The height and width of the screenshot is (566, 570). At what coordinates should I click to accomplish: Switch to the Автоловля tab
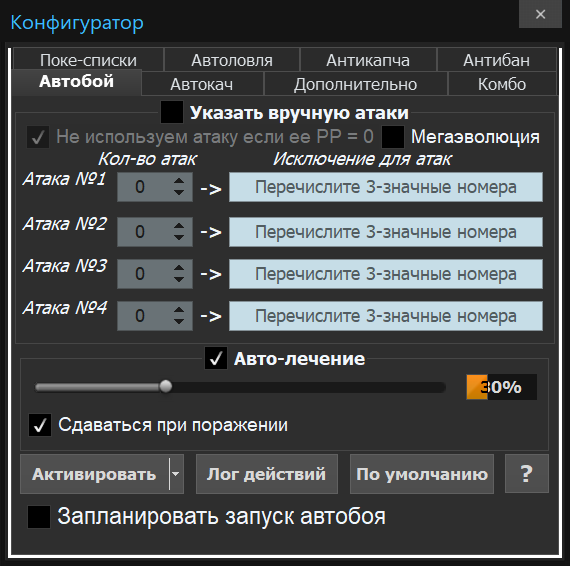[232, 60]
